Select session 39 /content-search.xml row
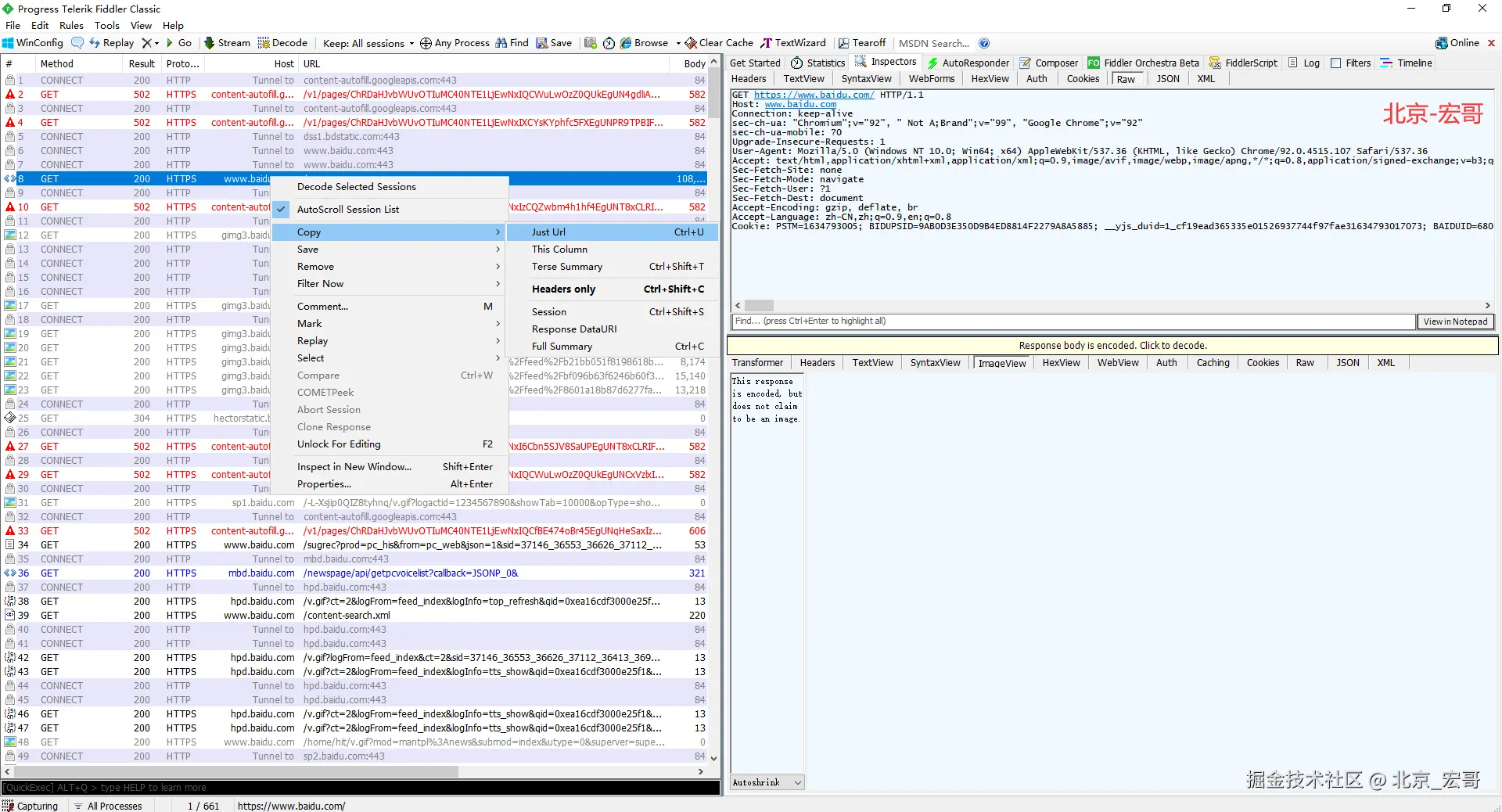The width and height of the screenshot is (1502, 812). pos(355,616)
